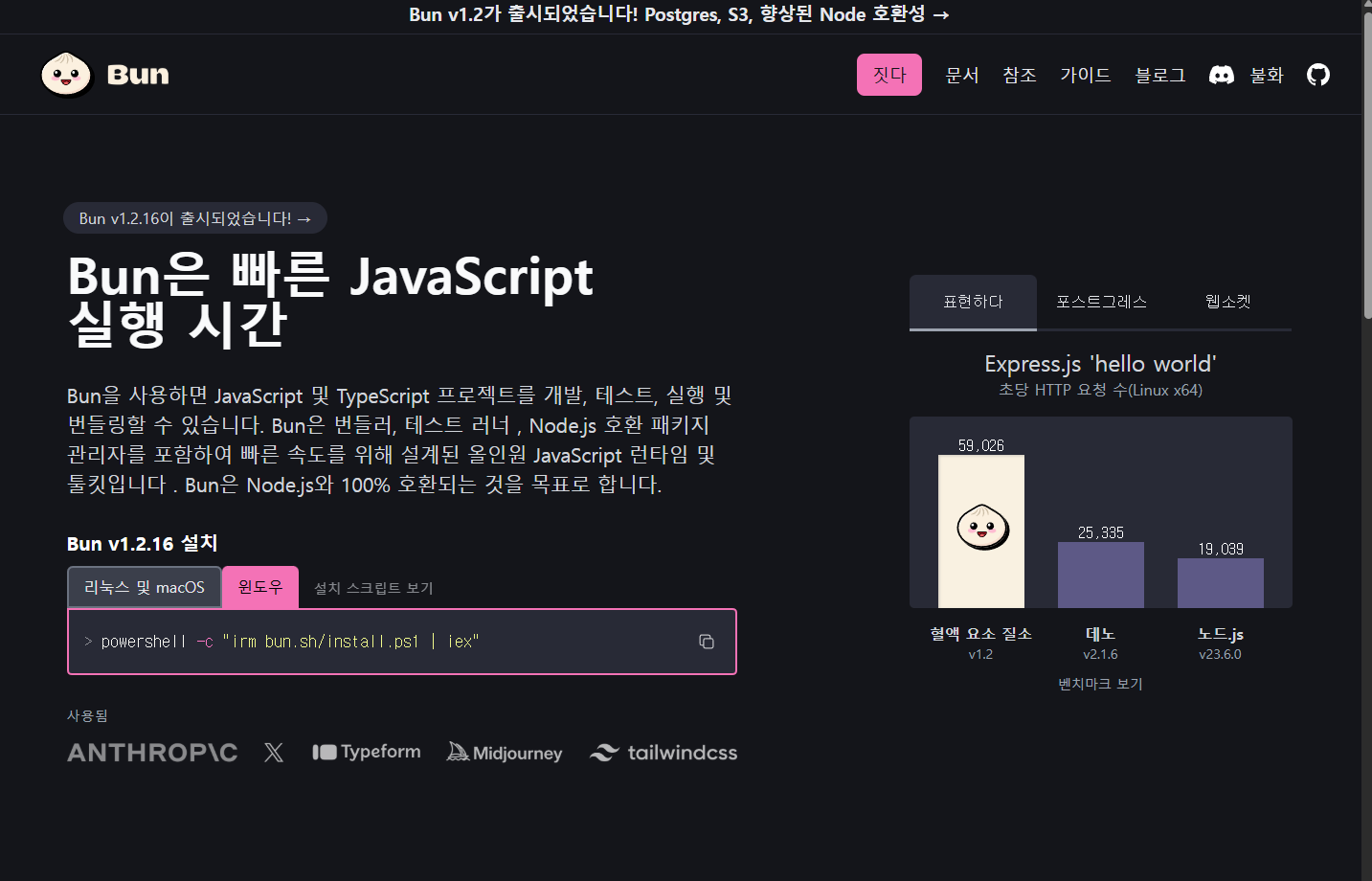Open the Bun v1.2.16 release pill link
The width and height of the screenshot is (1372, 881).
[x=195, y=218]
